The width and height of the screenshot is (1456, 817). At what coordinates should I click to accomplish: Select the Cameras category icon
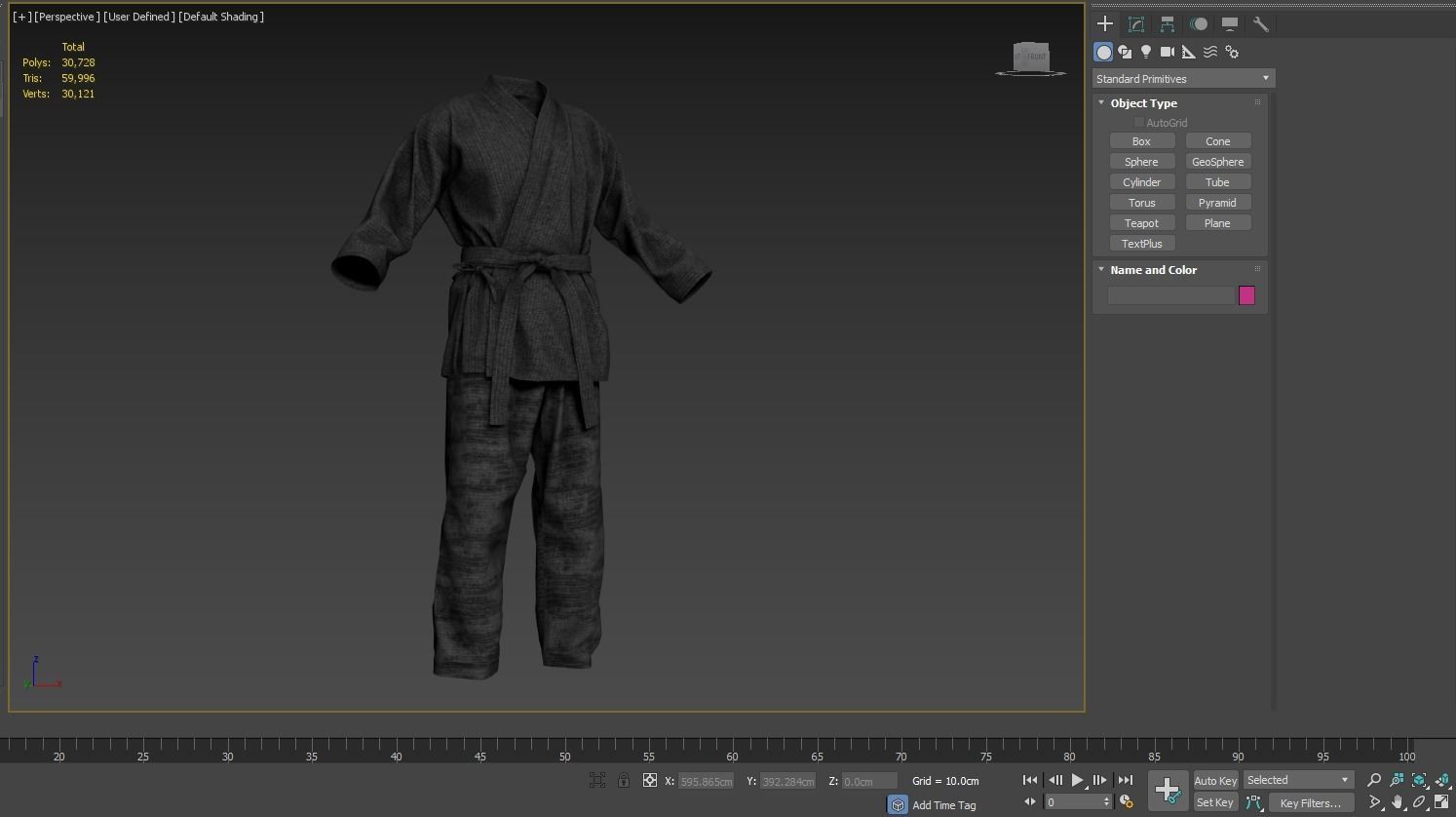[x=1168, y=52]
